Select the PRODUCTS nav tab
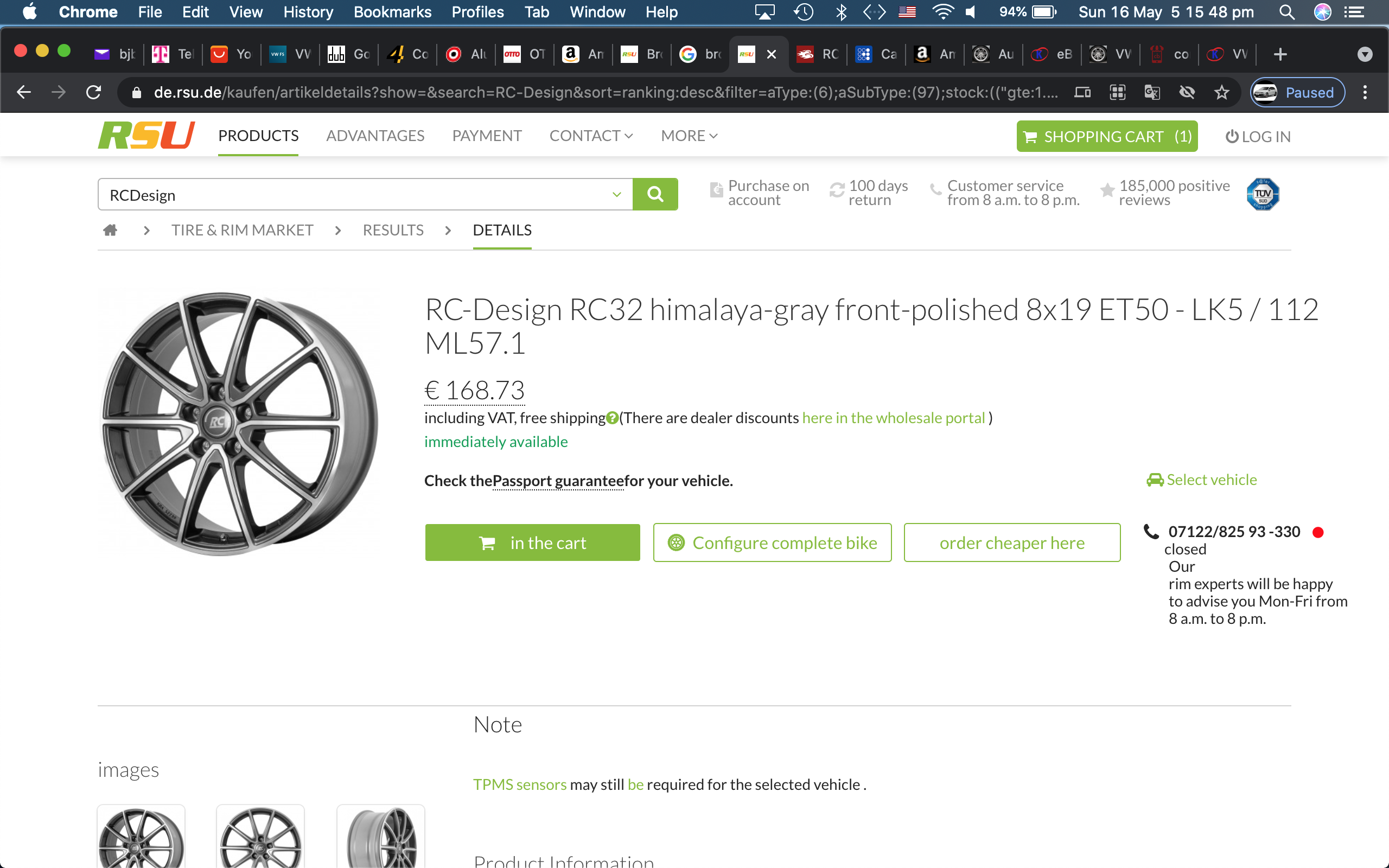The width and height of the screenshot is (1389, 868). [x=258, y=136]
